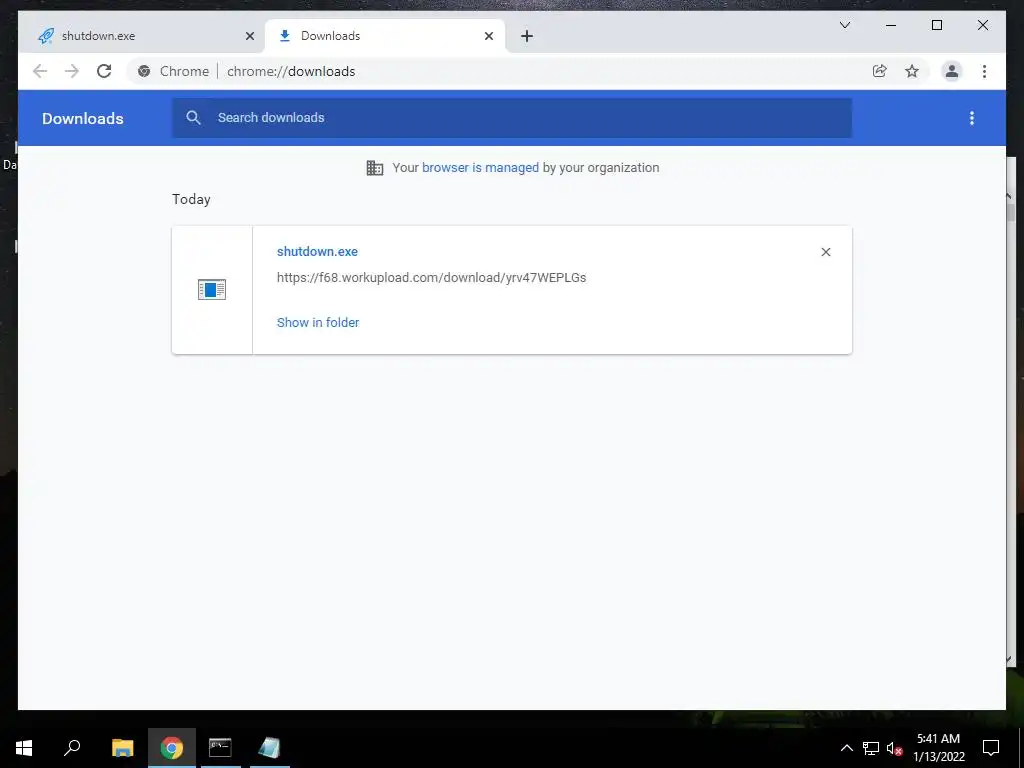Close the shutdown.exe tab
The image size is (1024, 768).
click(249, 36)
